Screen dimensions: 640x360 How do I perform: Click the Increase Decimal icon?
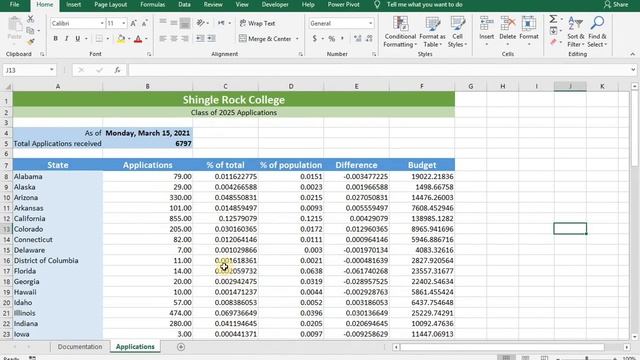[358, 38]
